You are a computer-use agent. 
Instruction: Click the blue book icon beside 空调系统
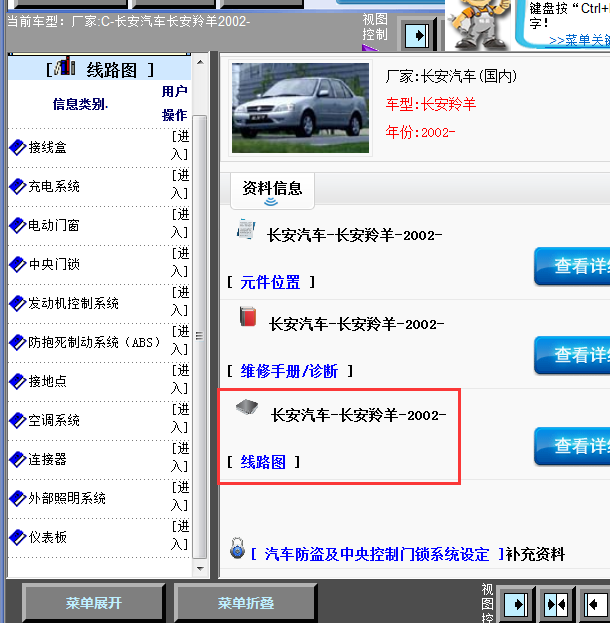coord(17,420)
